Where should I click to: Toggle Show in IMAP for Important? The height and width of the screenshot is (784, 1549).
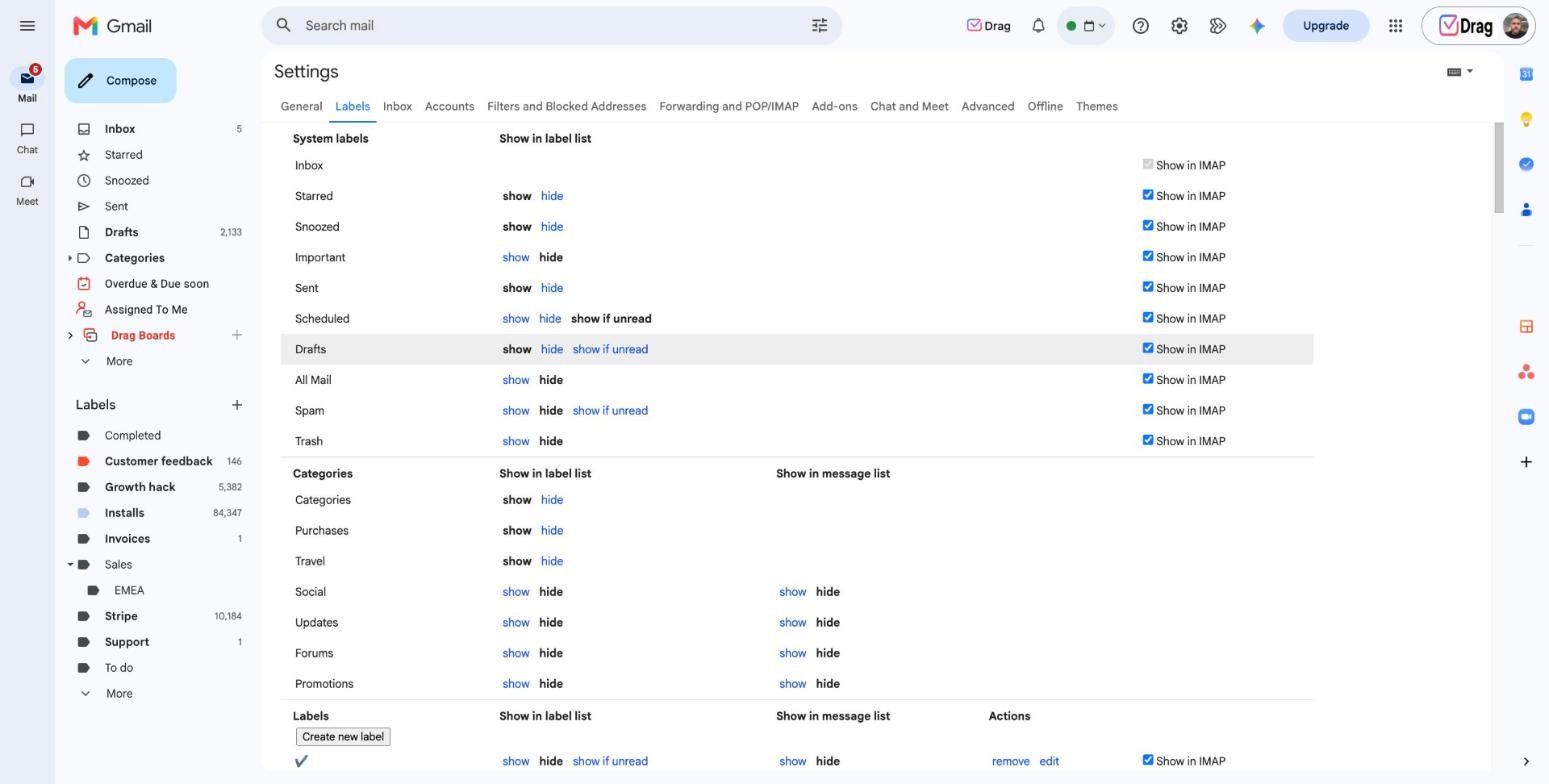click(x=1148, y=257)
